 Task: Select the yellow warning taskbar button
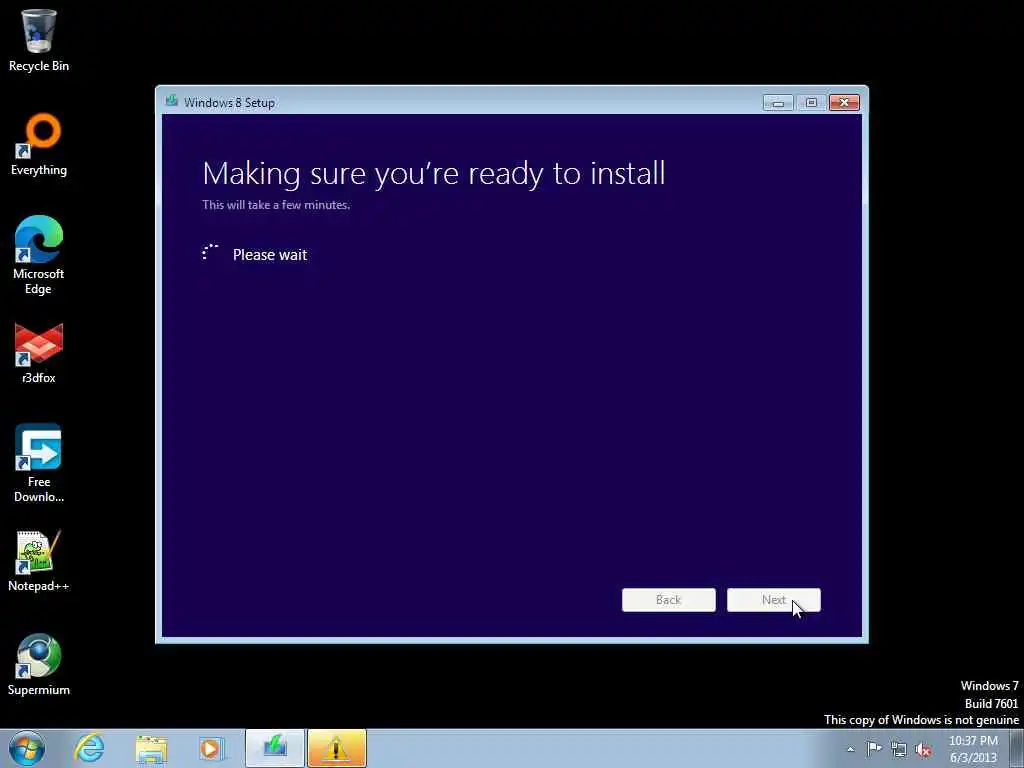click(337, 748)
